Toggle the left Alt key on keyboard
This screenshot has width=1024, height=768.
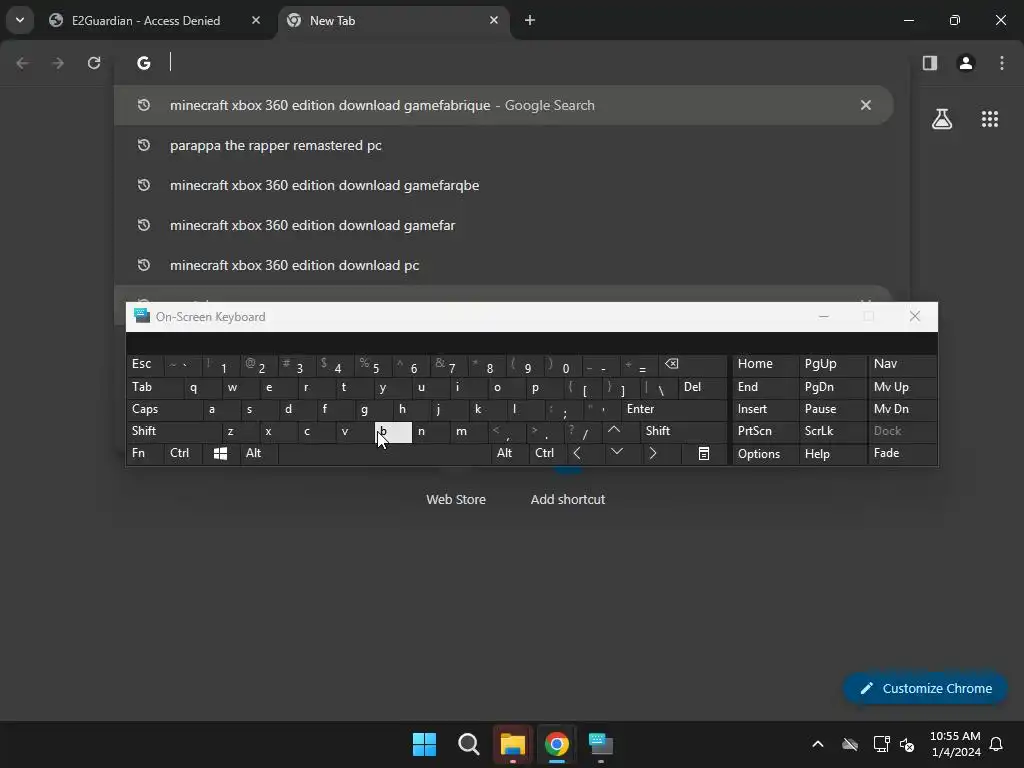[259, 453]
